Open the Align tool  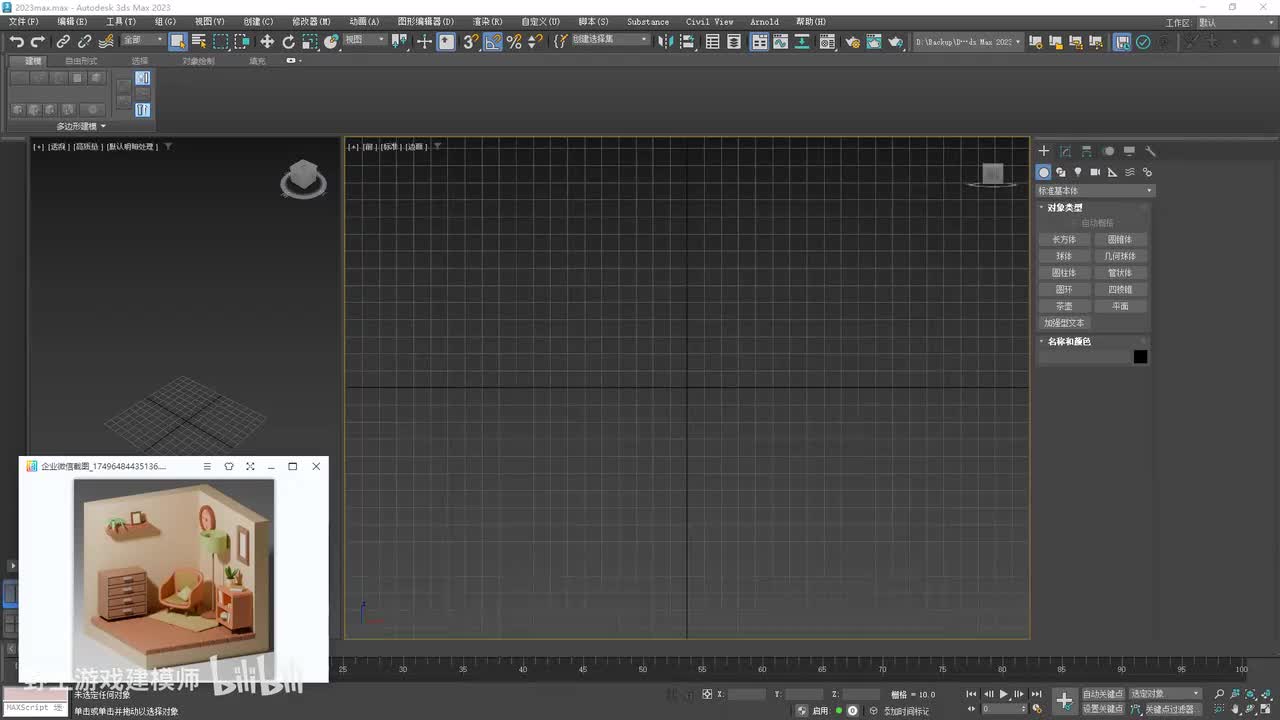[x=688, y=41]
